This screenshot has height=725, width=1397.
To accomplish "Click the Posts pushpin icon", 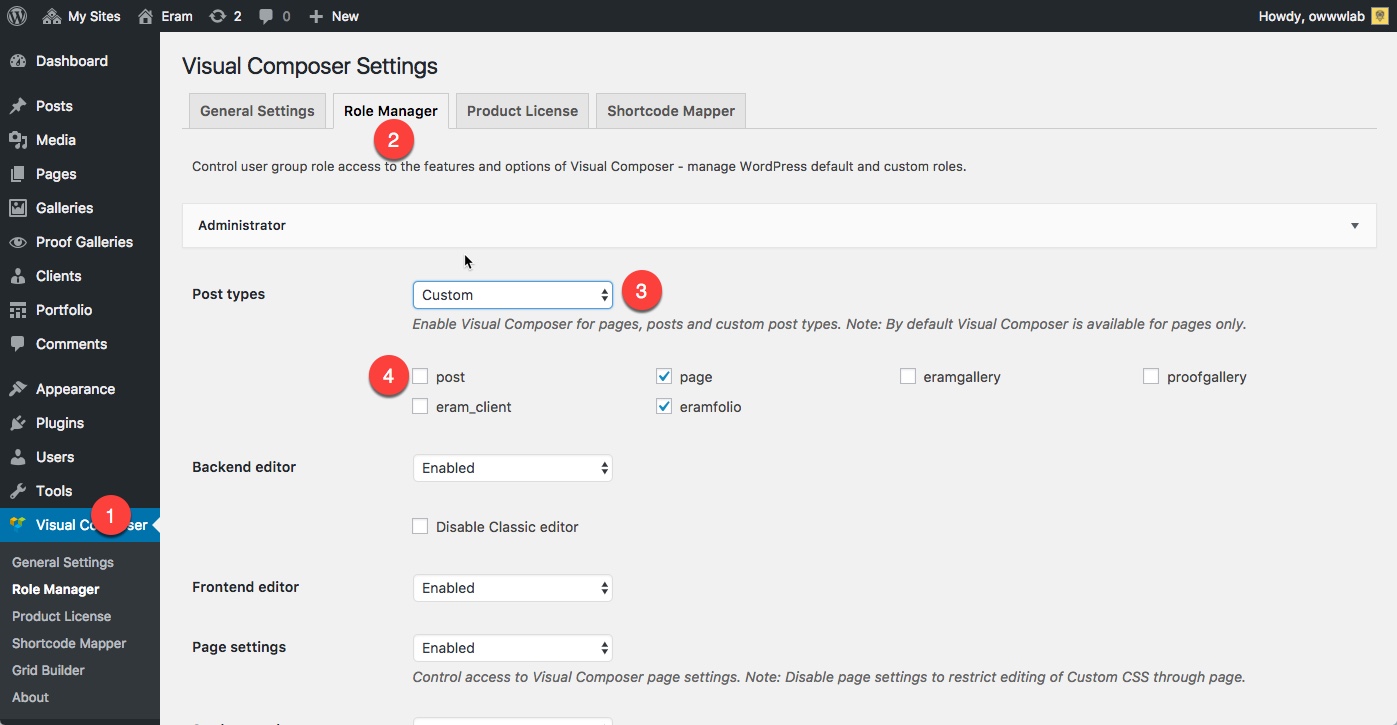I will tap(18, 106).
